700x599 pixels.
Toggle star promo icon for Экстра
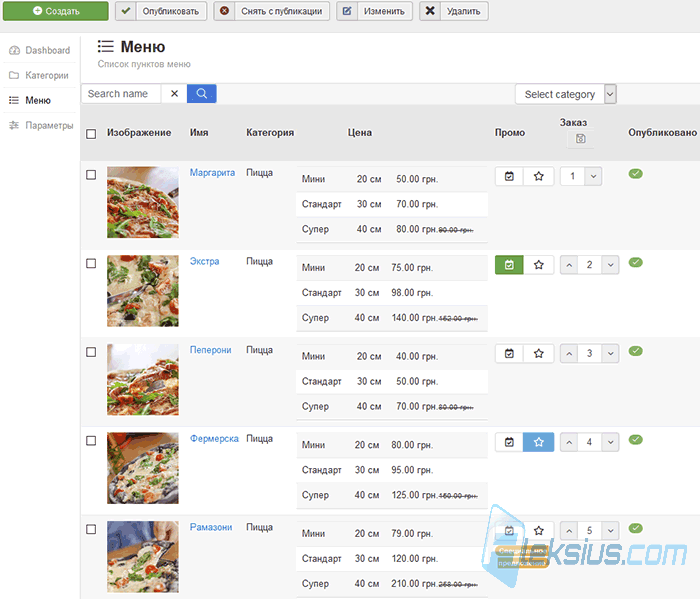[x=539, y=265]
